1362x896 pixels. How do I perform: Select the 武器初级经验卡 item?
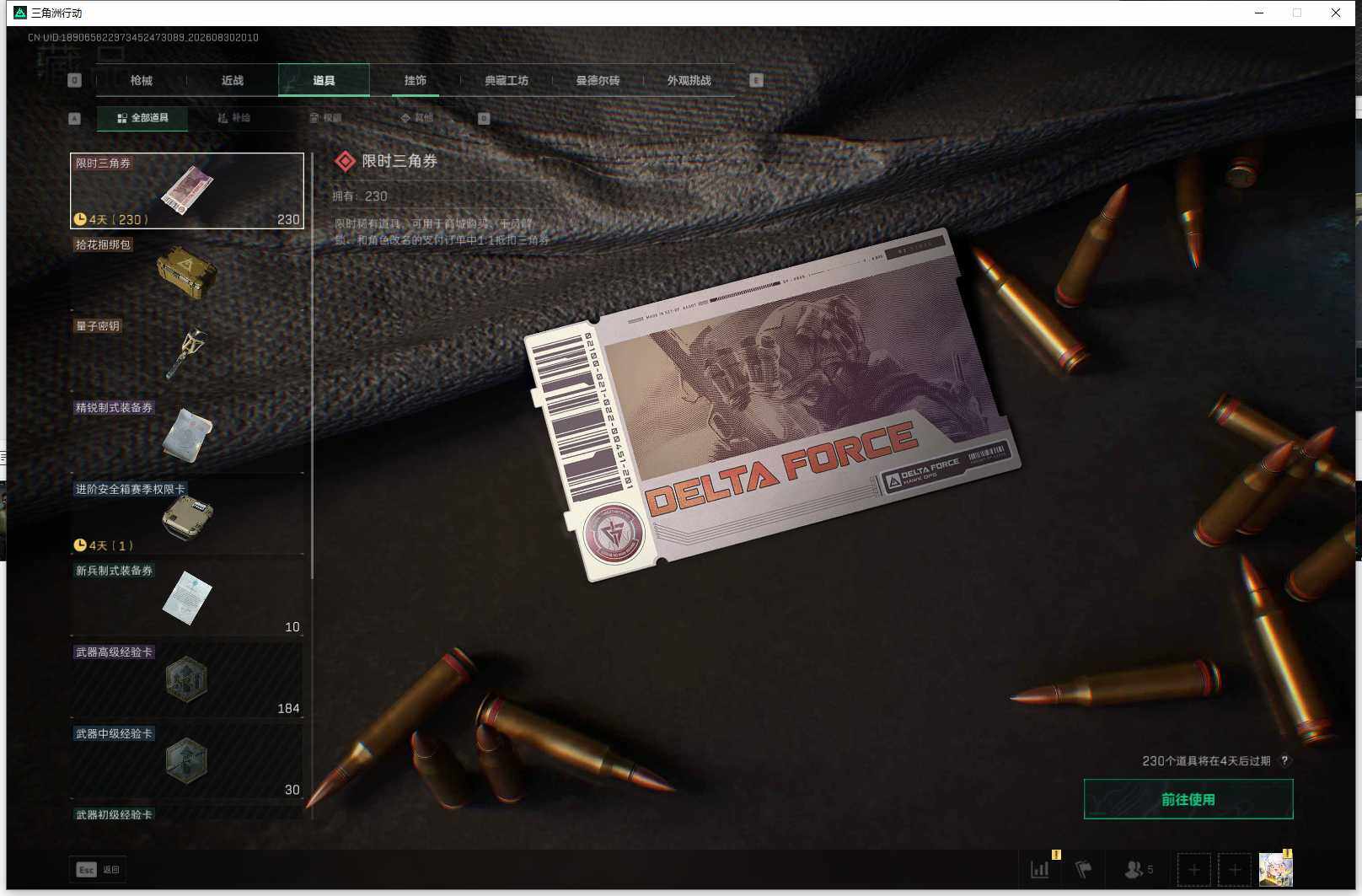pyautogui.click(x=187, y=813)
